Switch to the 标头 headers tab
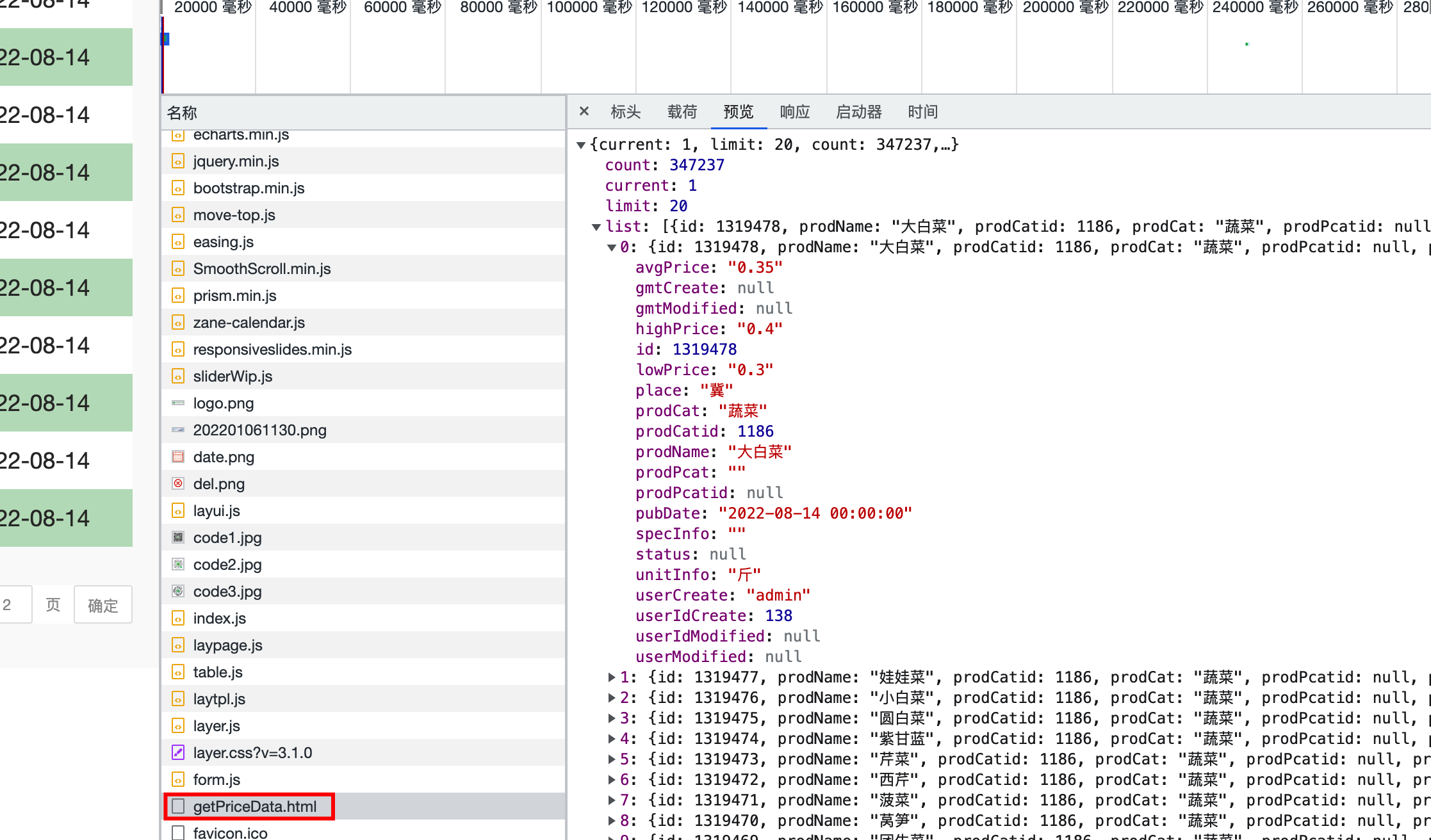Image resolution: width=1431 pixels, height=840 pixels. coord(625,112)
